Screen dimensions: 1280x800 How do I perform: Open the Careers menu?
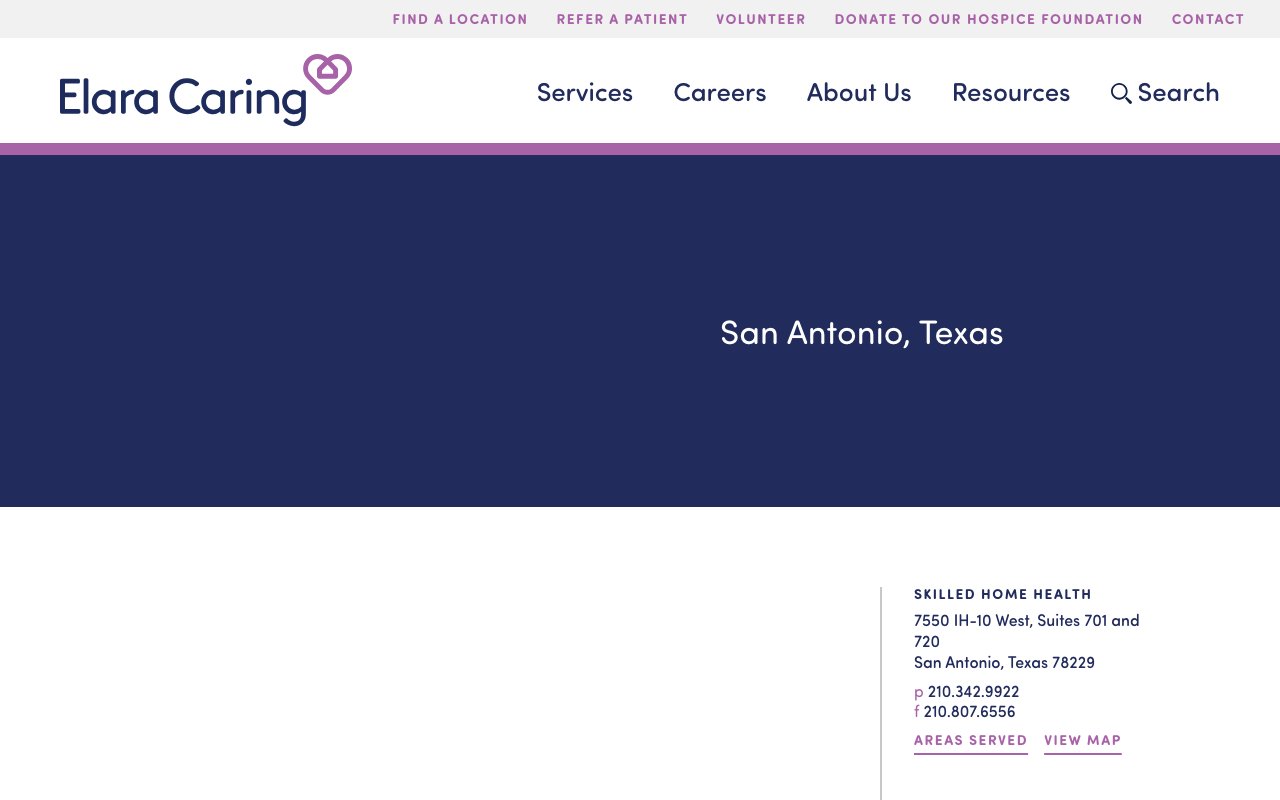720,92
